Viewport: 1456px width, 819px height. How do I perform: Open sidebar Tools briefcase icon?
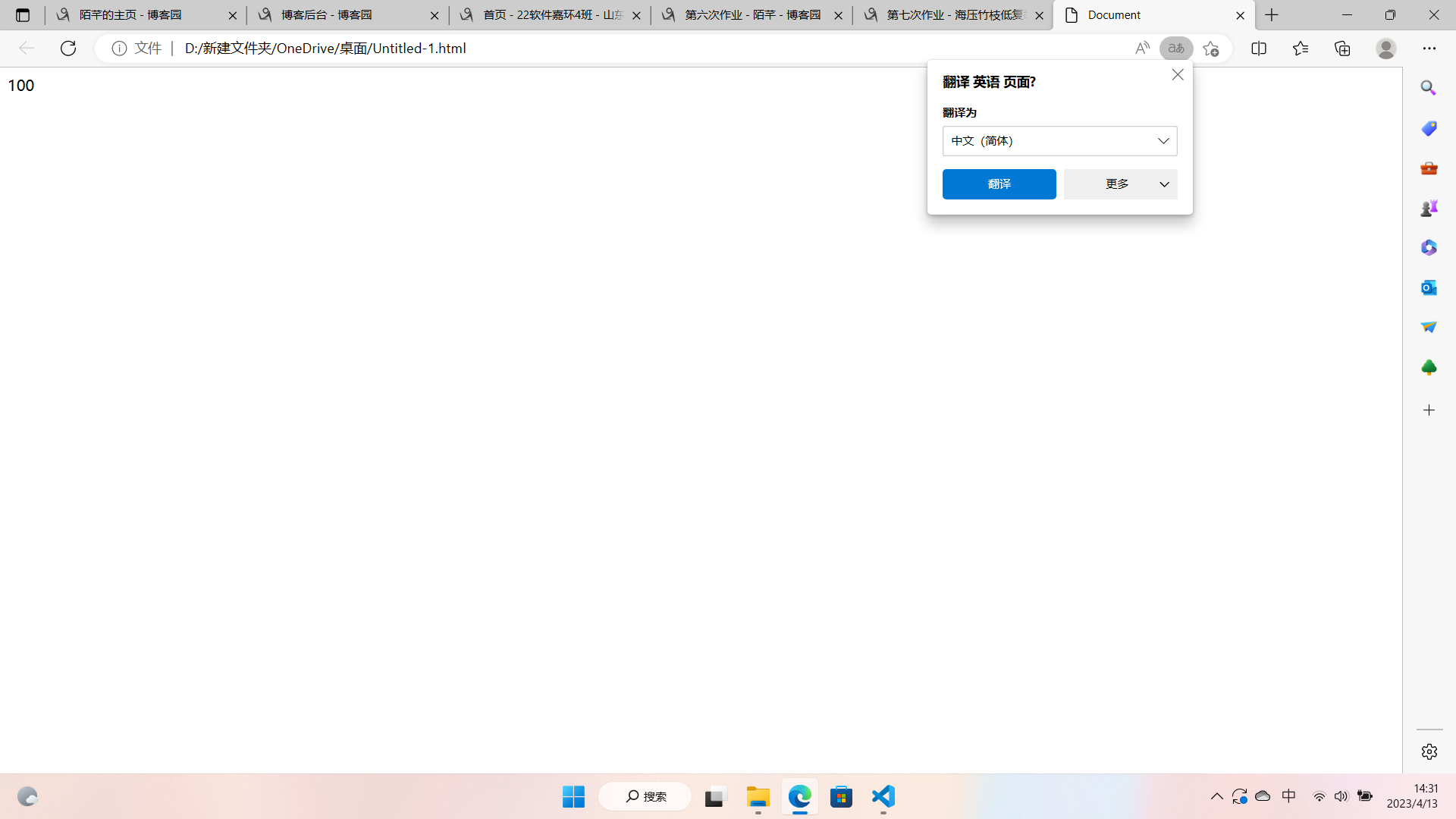(1429, 168)
